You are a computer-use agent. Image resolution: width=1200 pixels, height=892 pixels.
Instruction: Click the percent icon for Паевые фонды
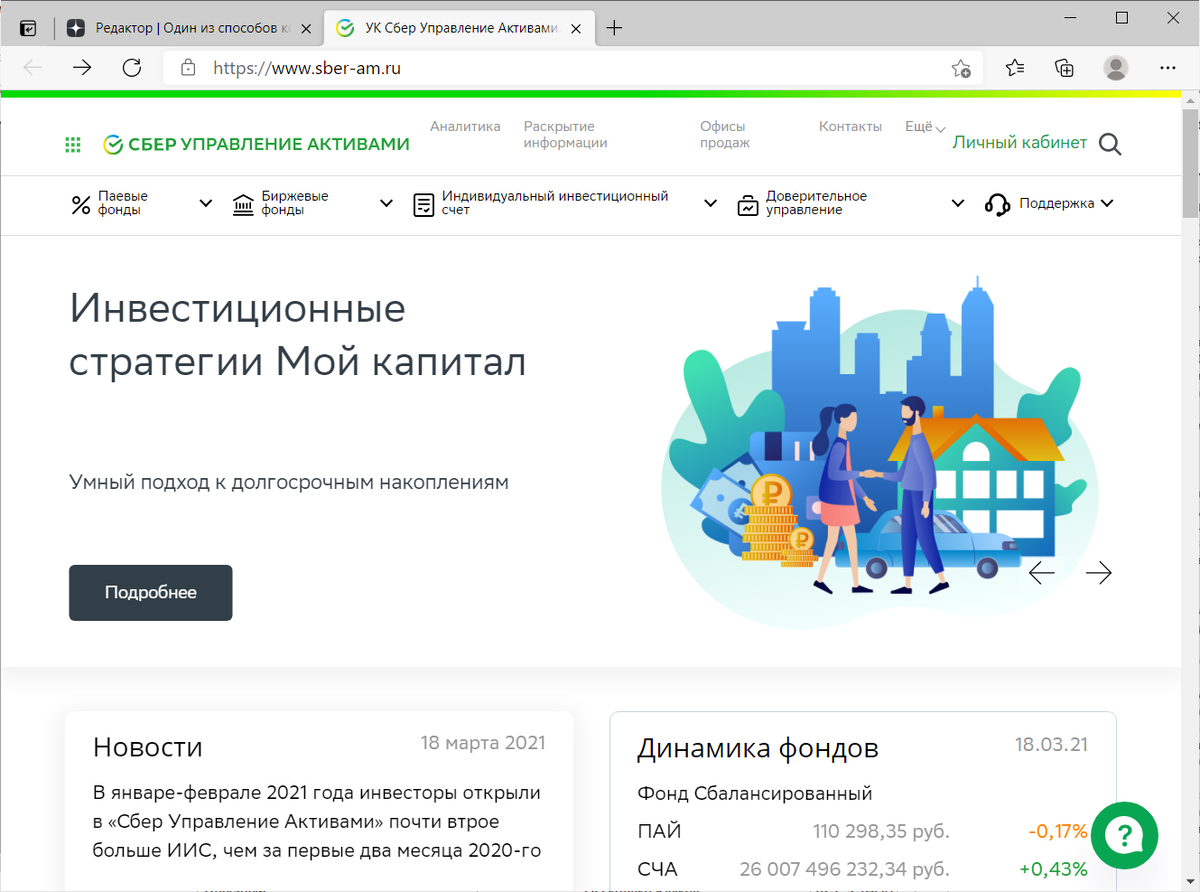point(81,205)
